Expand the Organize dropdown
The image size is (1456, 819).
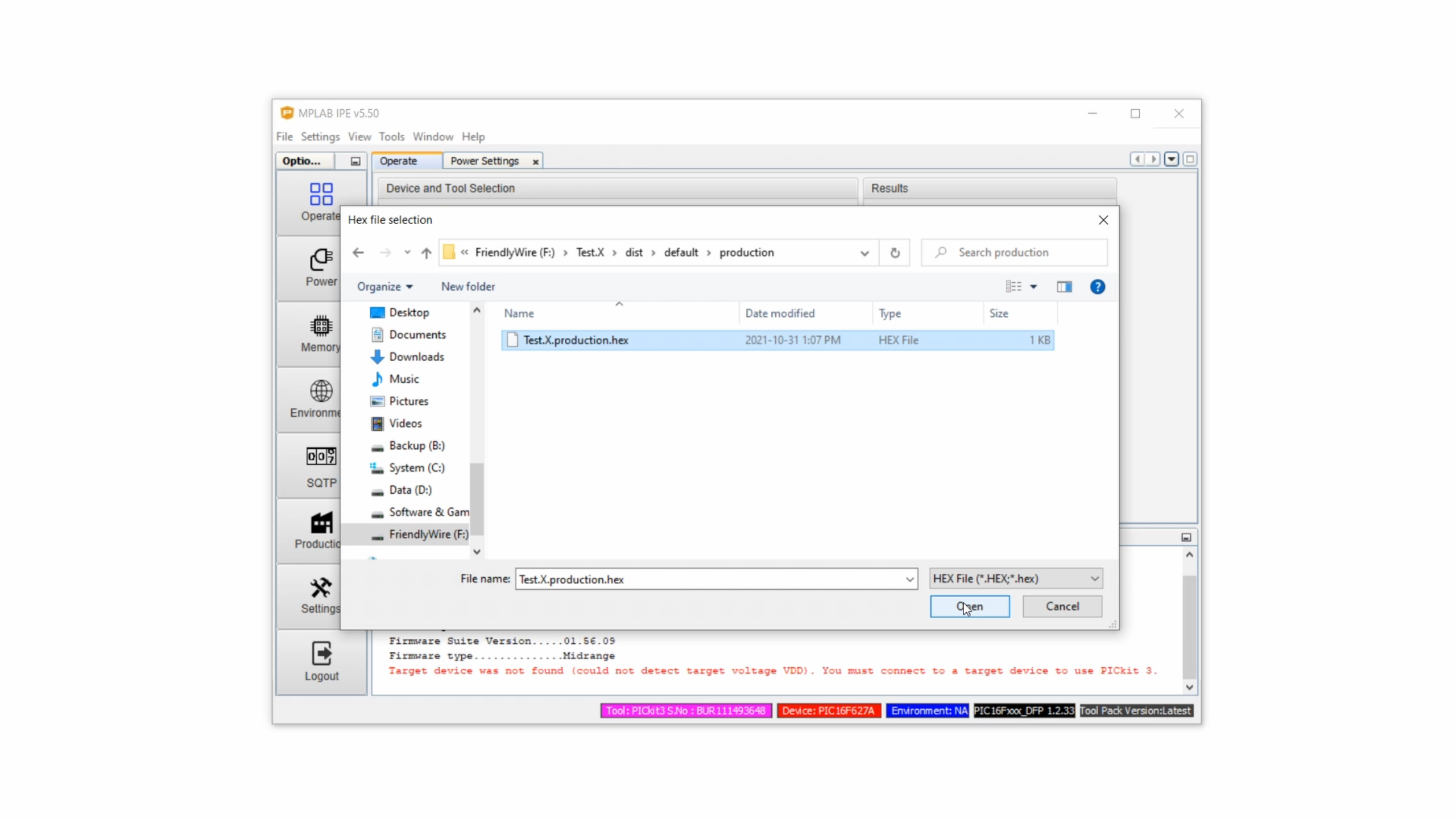(x=384, y=287)
